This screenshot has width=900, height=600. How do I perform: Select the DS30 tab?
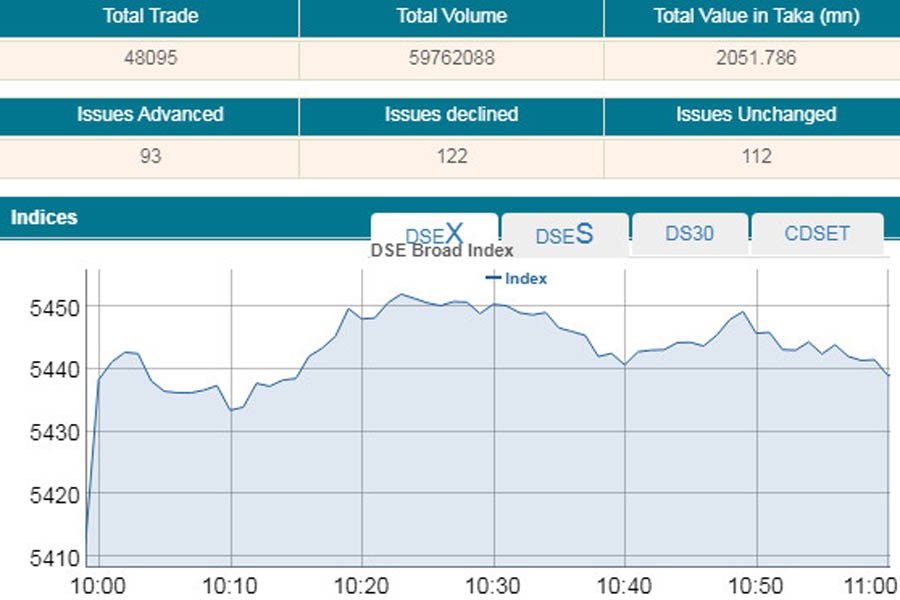click(x=689, y=233)
